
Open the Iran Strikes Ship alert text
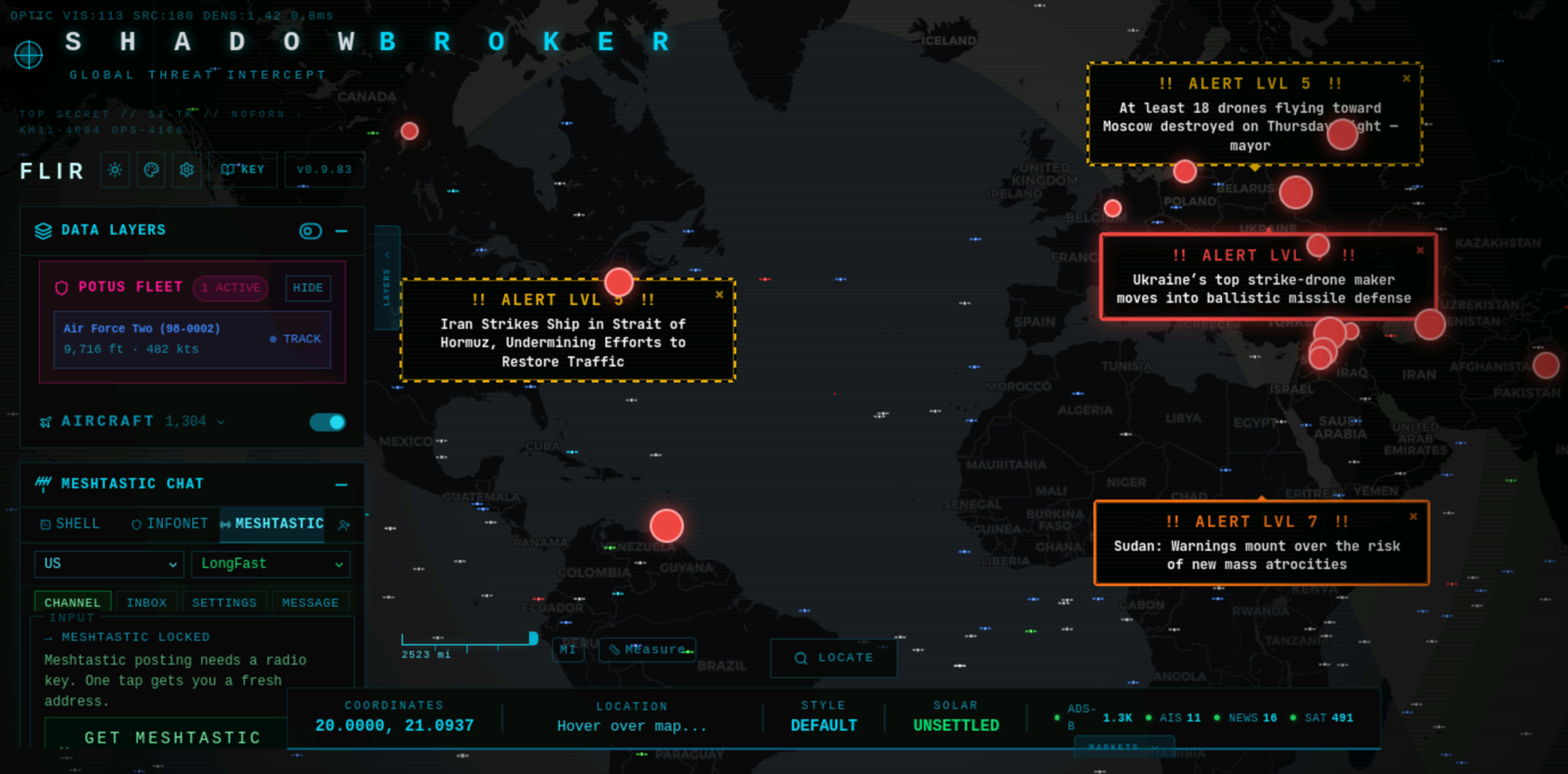click(x=563, y=343)
